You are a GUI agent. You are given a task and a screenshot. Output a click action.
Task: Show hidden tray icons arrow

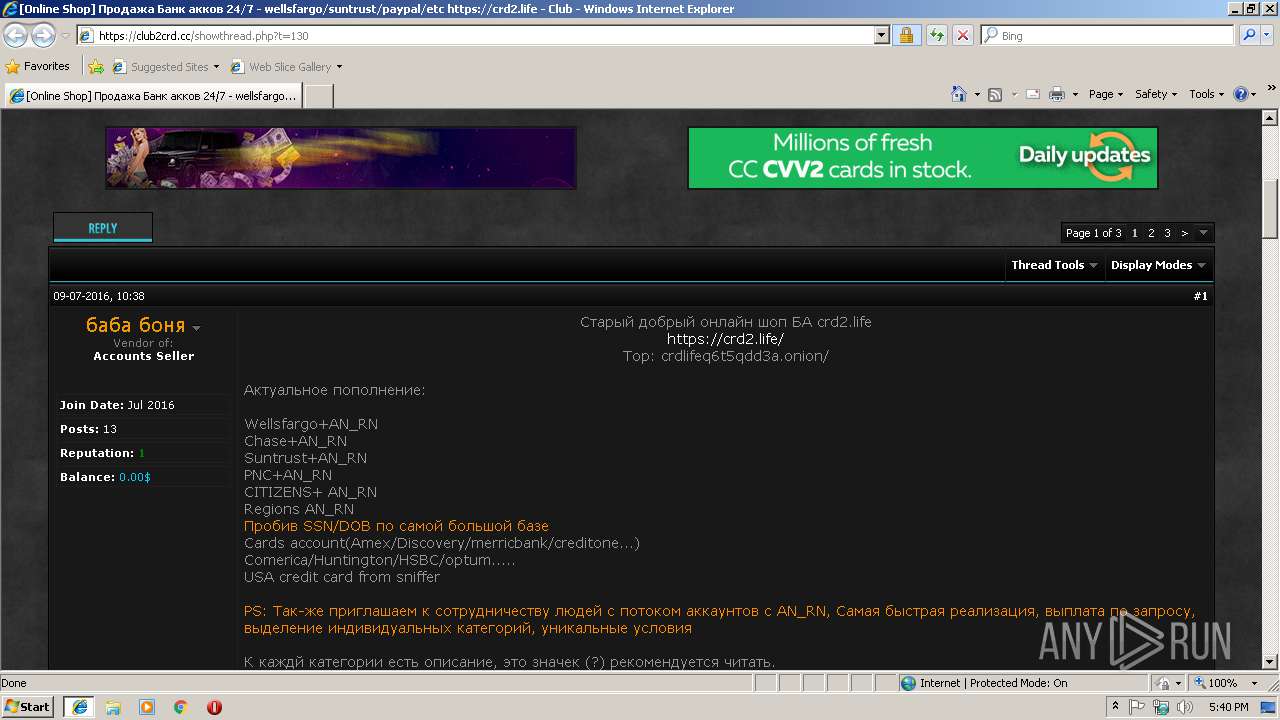(1115, 707)
